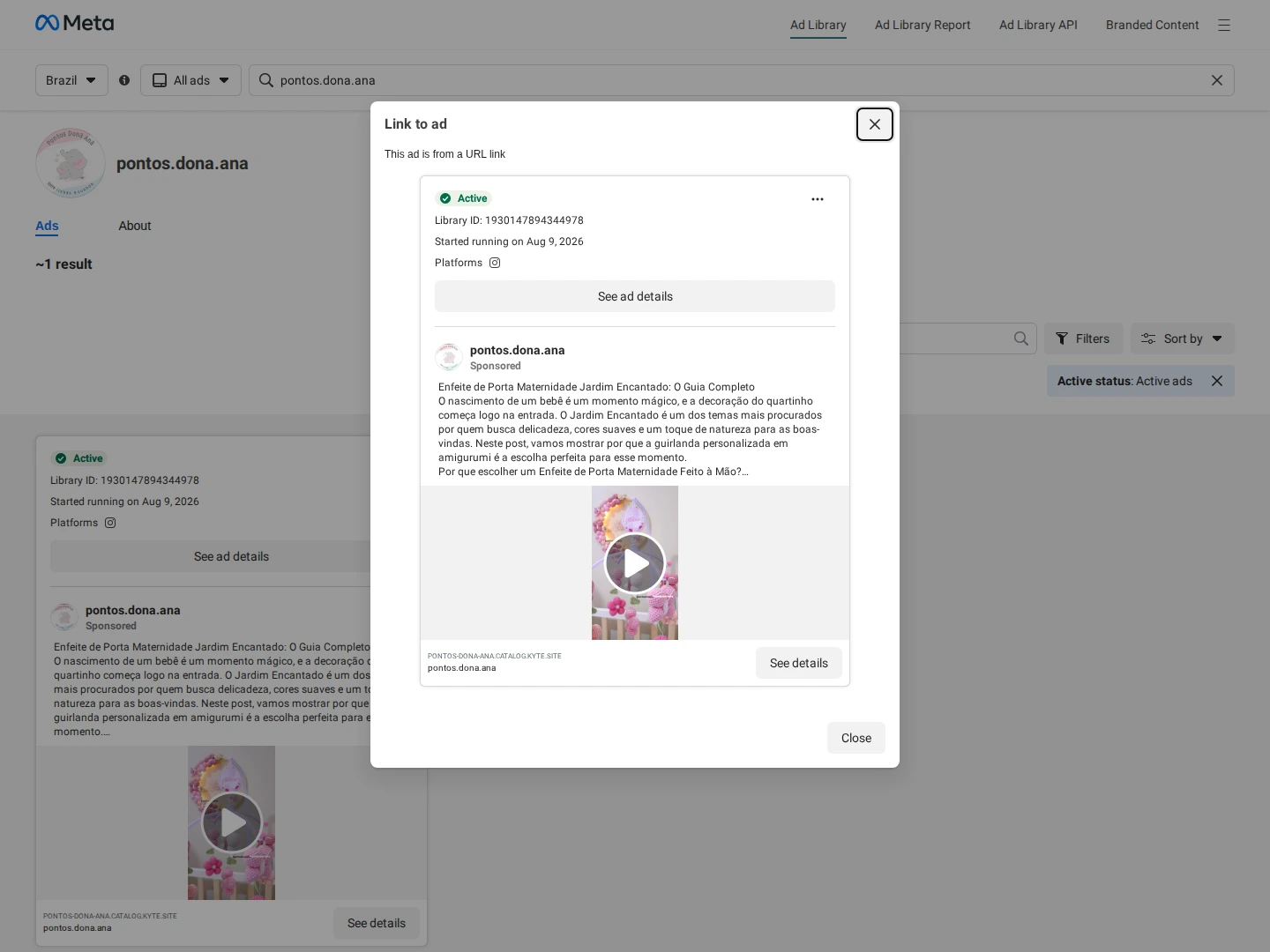Remove the Active status filter chip

point(1217,381)
